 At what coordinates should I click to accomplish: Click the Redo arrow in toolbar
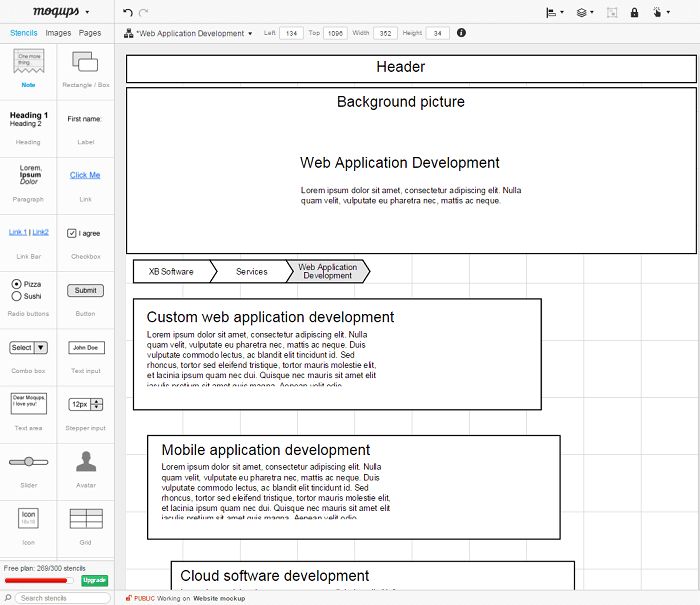click(144, 12)
